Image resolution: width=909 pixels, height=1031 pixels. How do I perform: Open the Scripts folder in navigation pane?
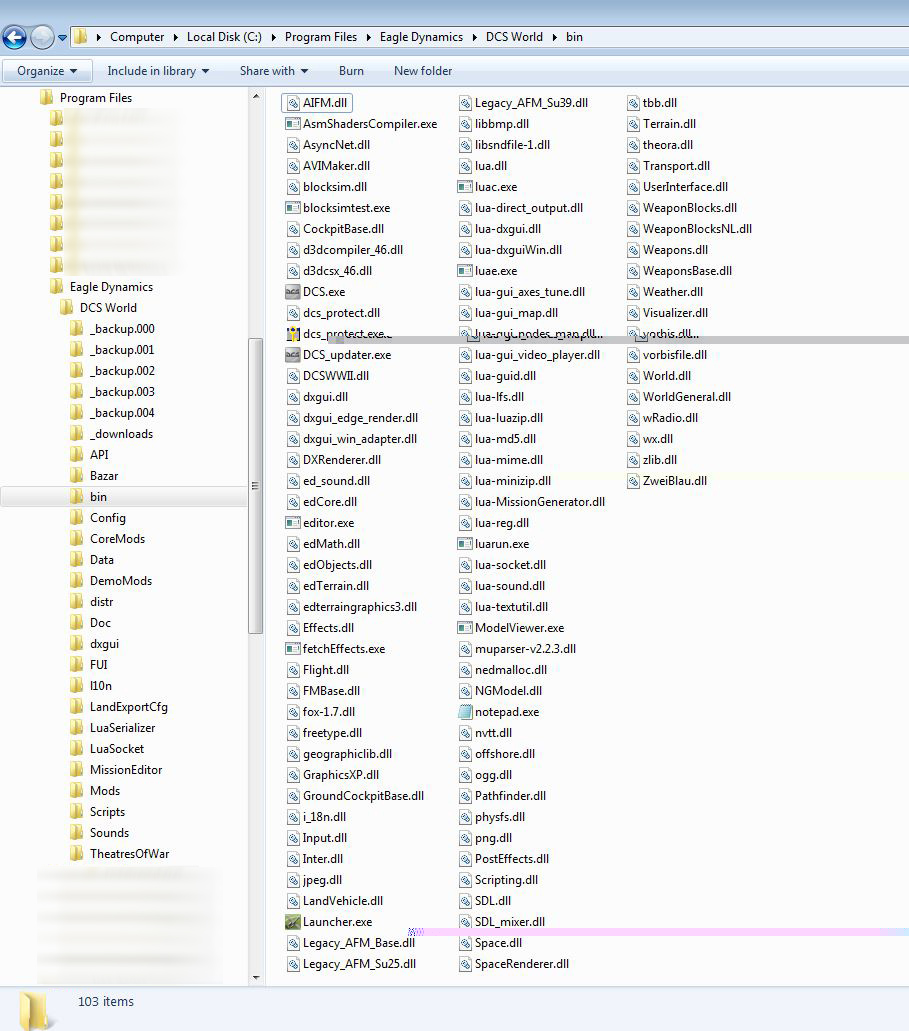[x=107, y=812]
